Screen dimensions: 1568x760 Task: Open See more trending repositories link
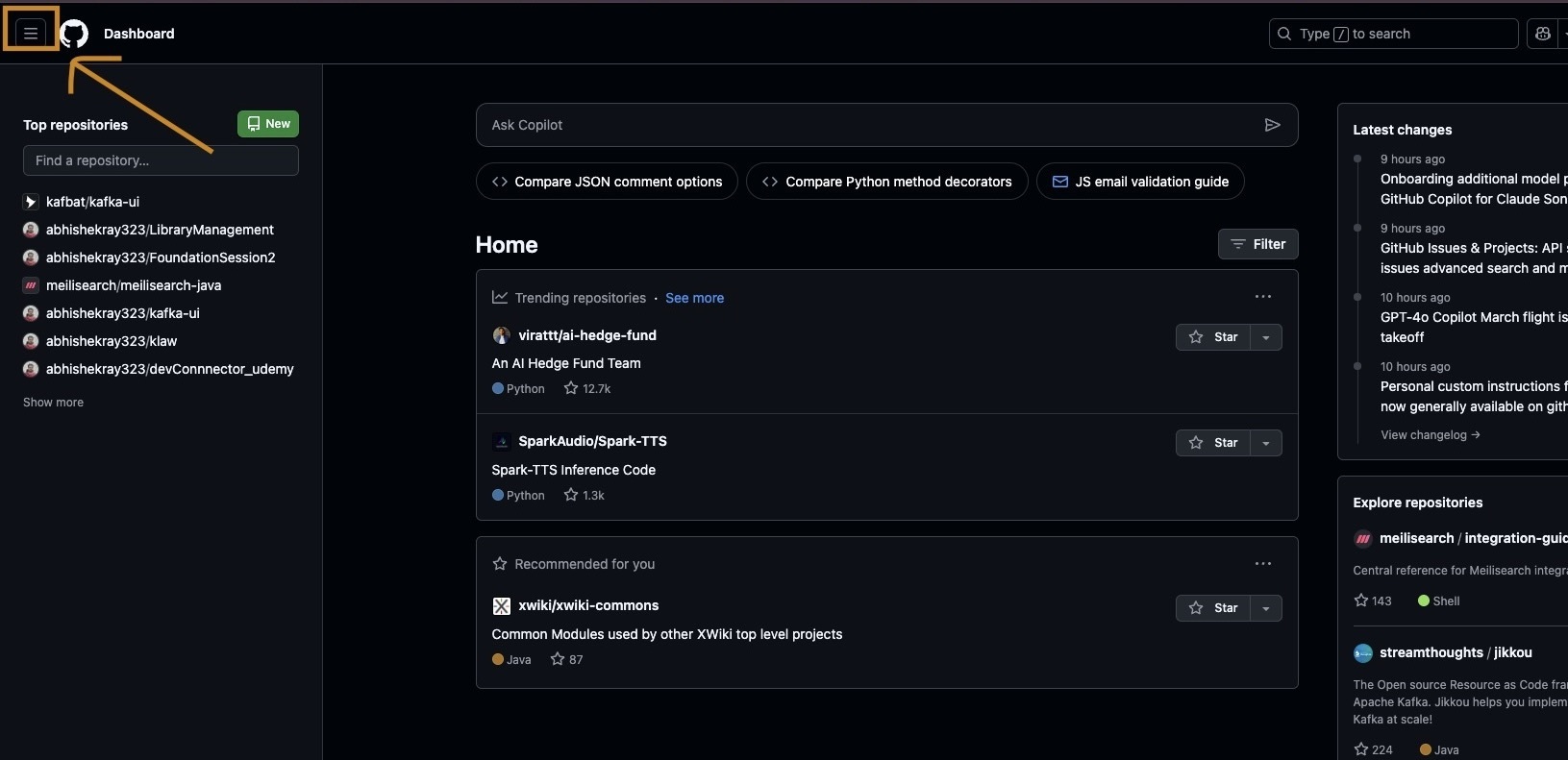(x=694, y=298)
